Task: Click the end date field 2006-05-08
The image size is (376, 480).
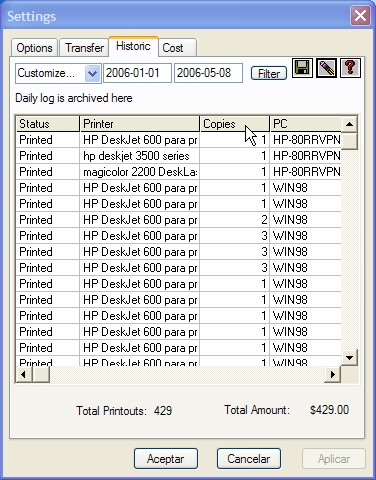Action: pyautogui.click(x=208, y=73)
